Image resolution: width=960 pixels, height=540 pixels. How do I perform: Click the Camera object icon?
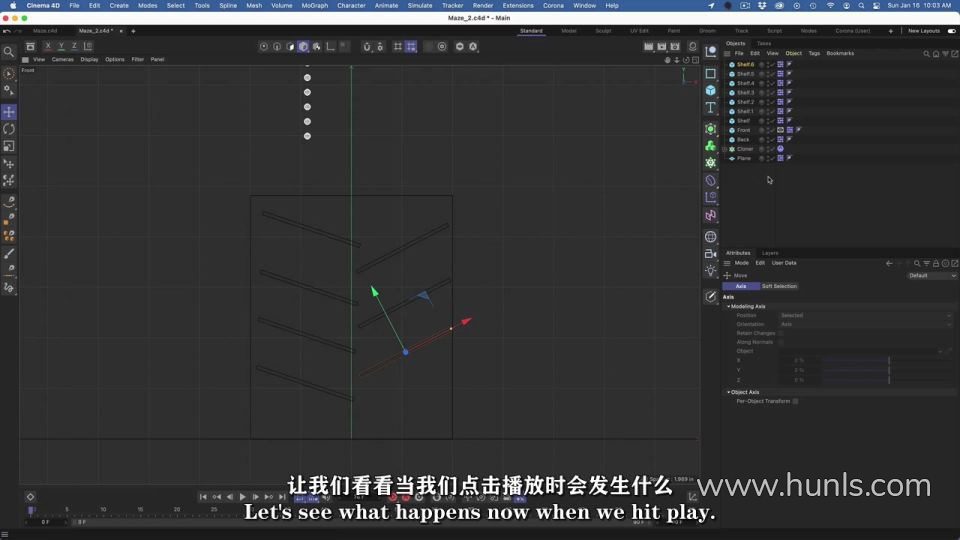coord(710,253)
